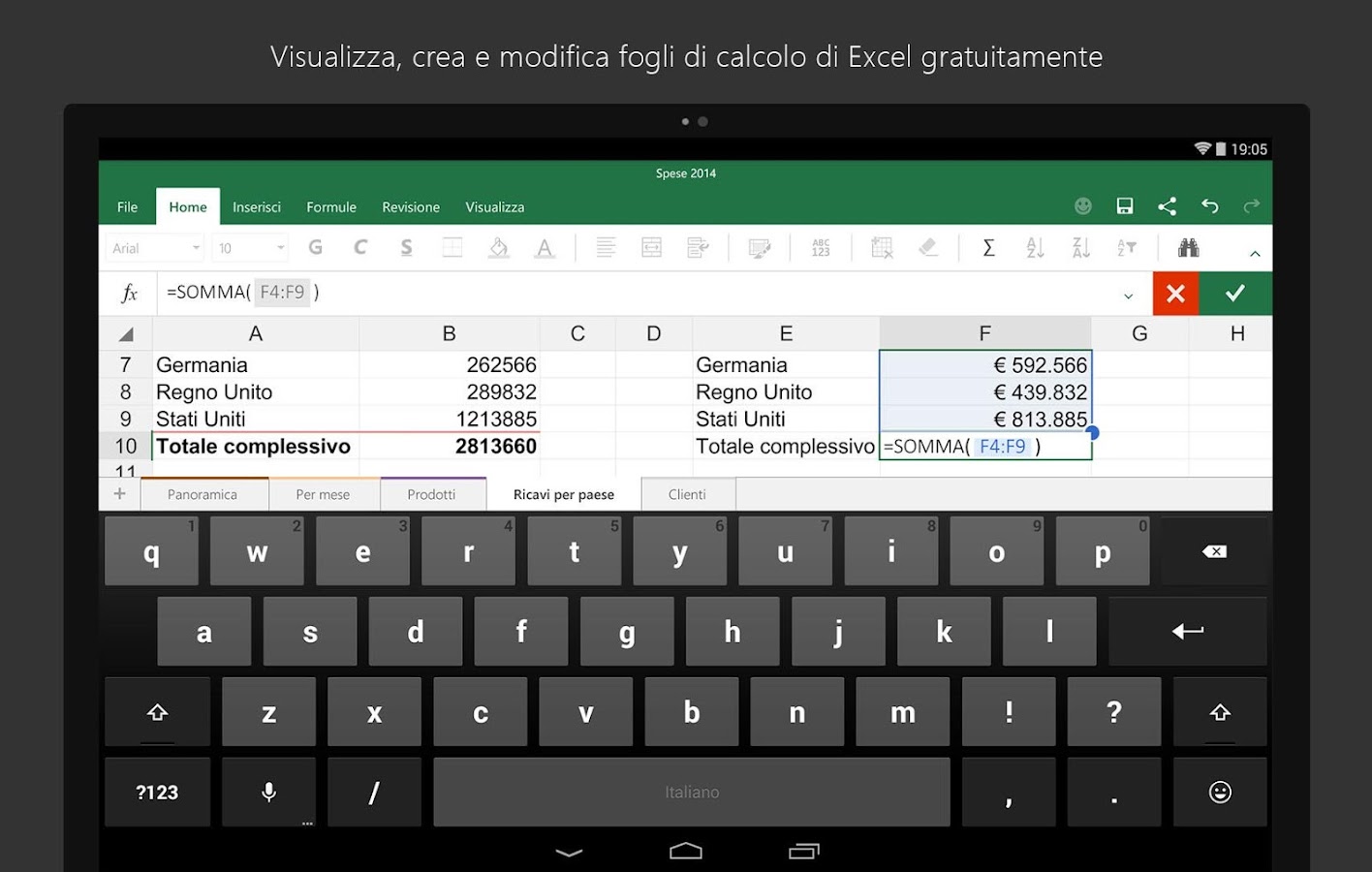1372x872 pixels.
Task: Tap the filter icon
Action: (1127, 248)
